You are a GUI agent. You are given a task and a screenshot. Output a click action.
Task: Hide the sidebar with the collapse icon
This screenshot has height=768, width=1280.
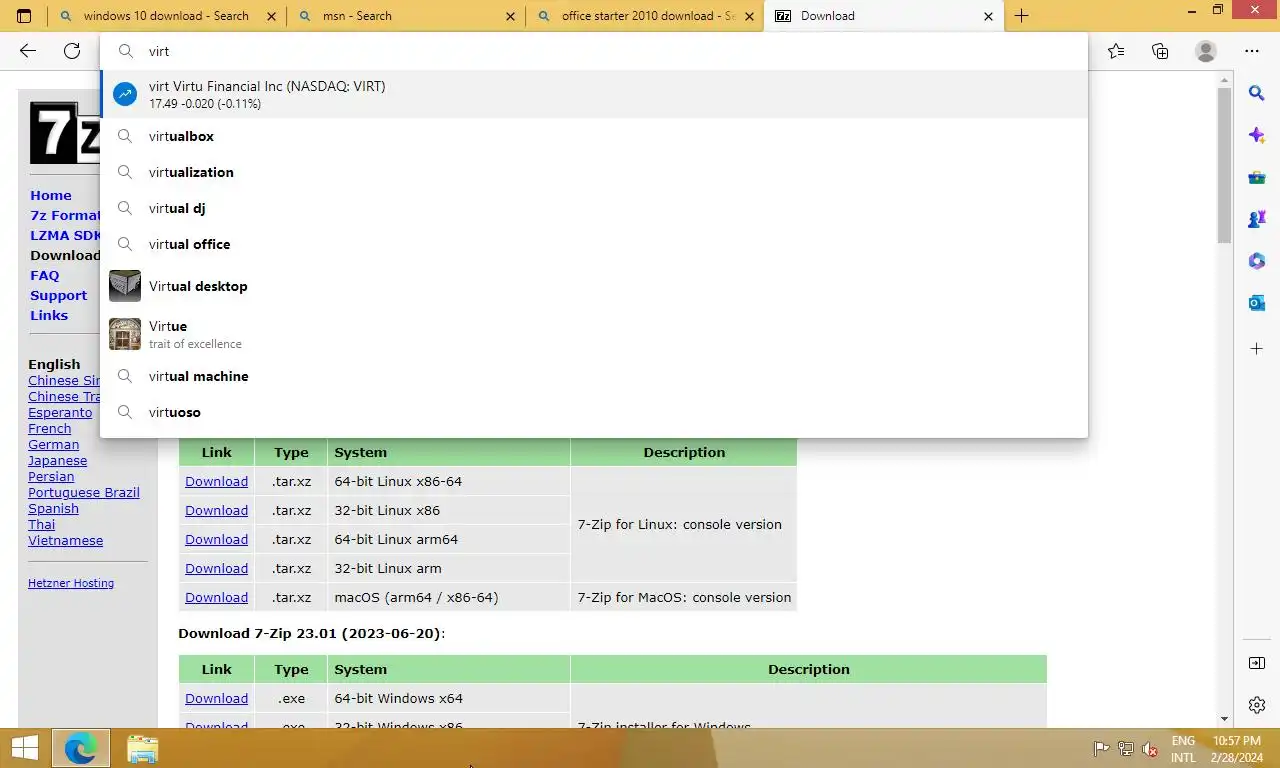tap(1257, 663)
